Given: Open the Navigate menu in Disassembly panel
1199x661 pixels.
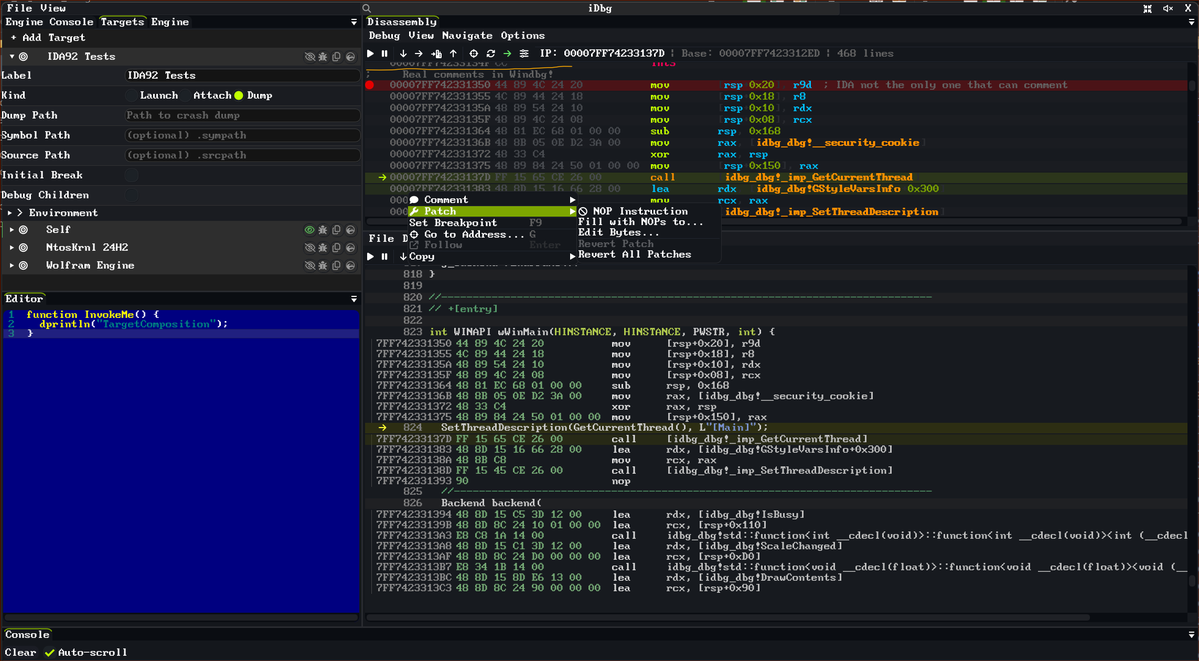Looking at the screenshot, I should (467, 36).
